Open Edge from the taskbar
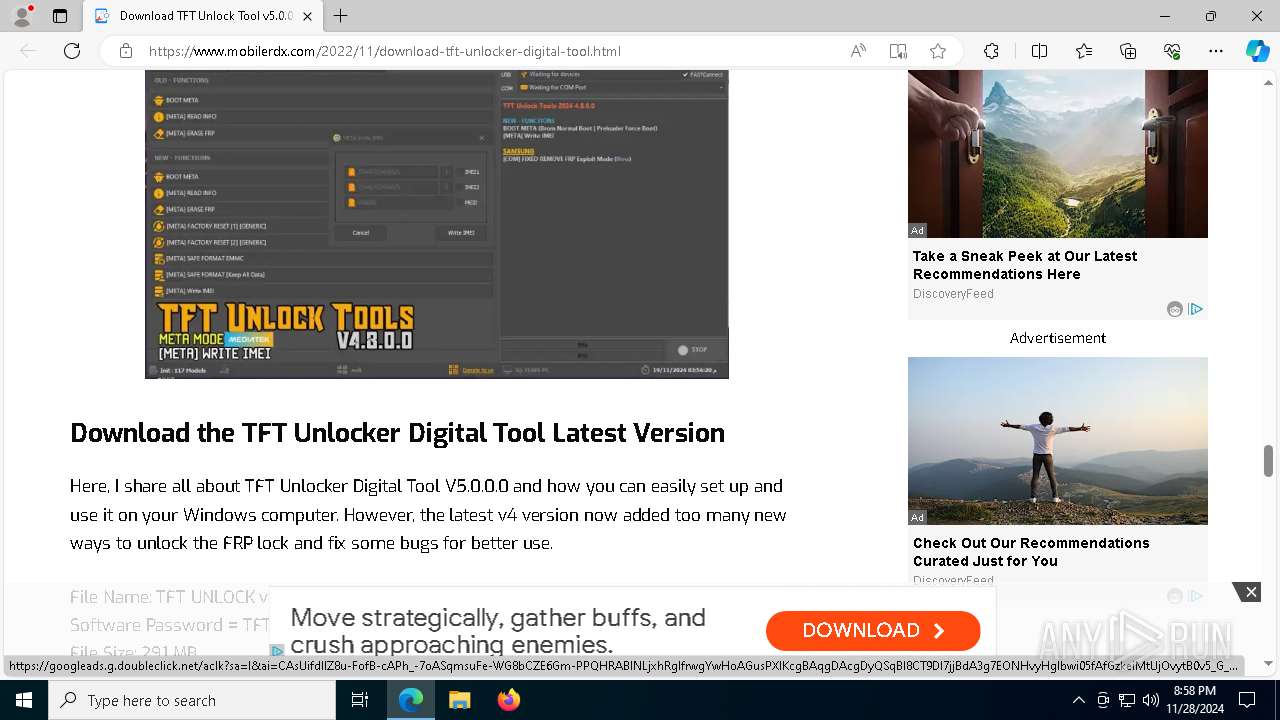Image resolution: width=1280 pixels, height=720 pixels. [411, 700]
